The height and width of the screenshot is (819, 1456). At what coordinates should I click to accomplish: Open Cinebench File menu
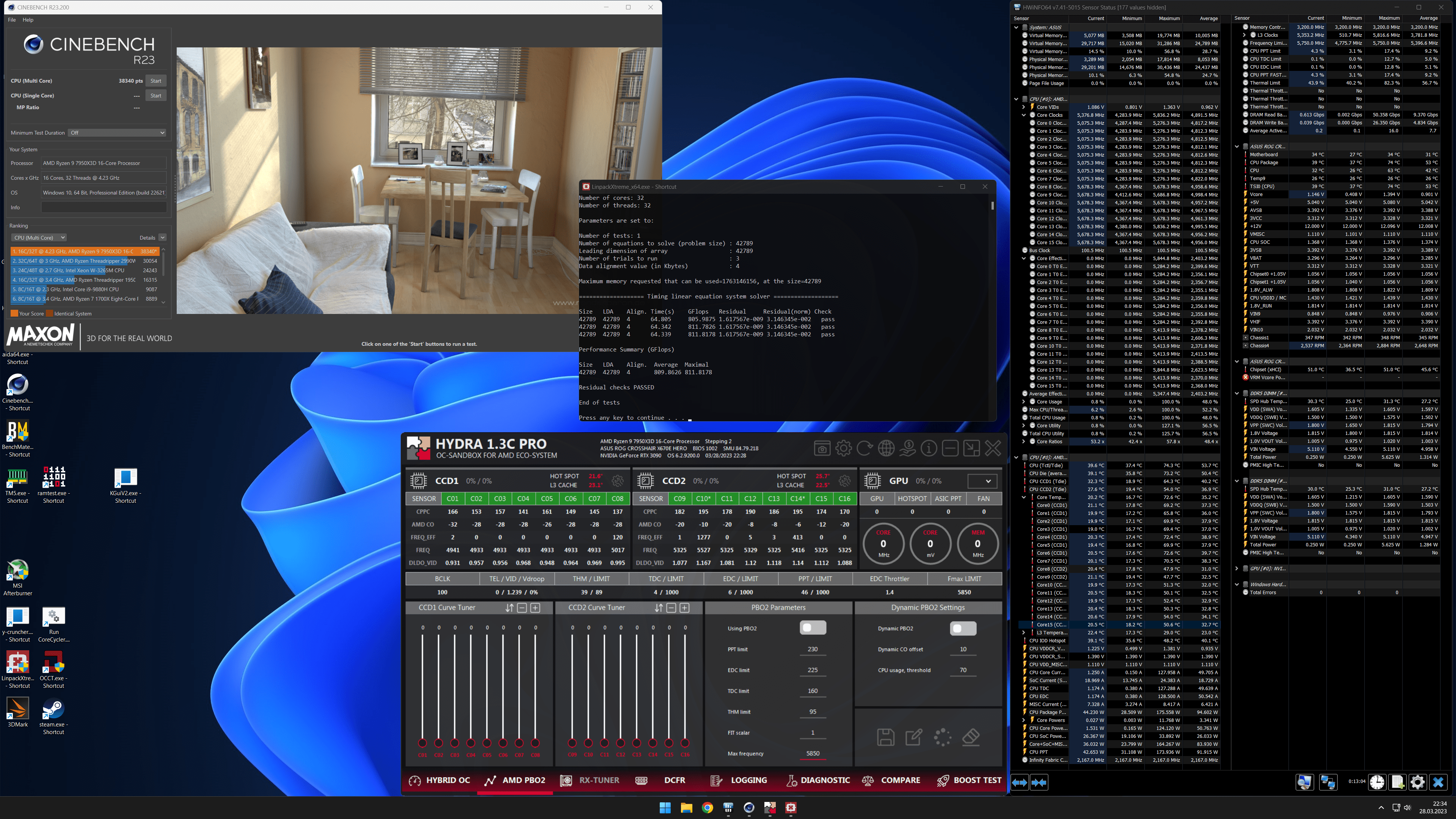tap(12, 20)
